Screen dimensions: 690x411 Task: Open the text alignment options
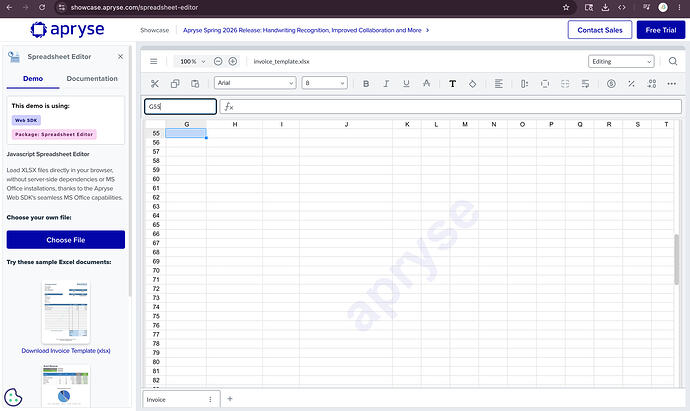499,84
